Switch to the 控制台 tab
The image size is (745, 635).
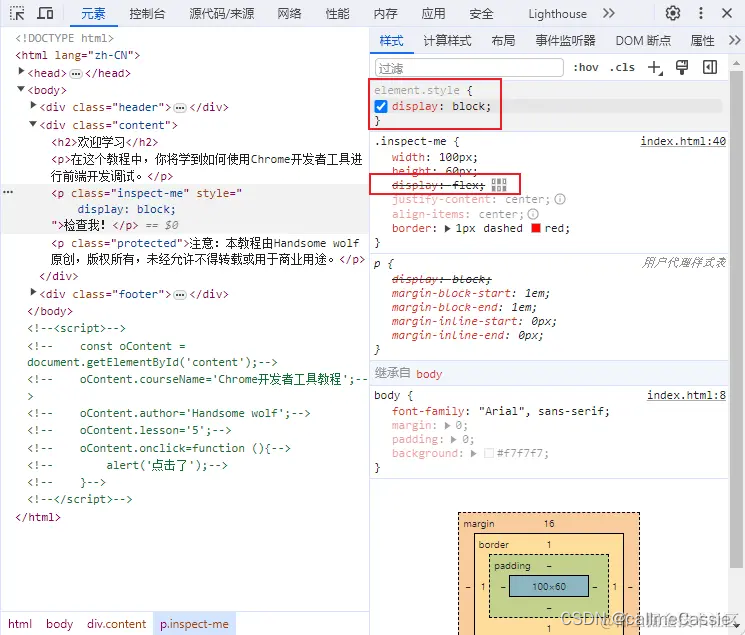click(x=147, y=14)
